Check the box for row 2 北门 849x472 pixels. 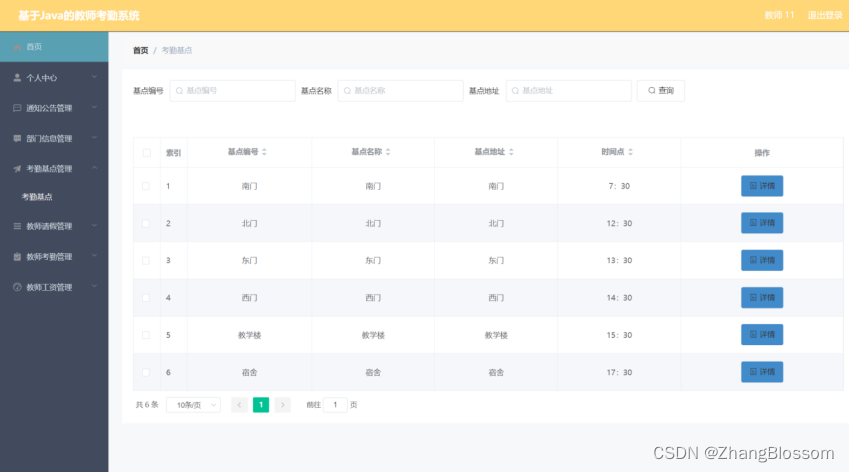pos(146,224)
